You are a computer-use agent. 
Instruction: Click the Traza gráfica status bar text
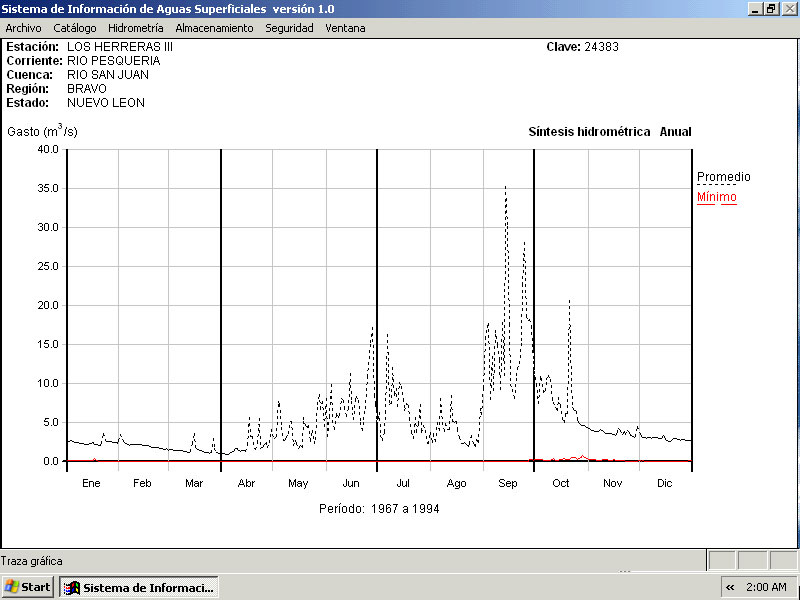click(x=31, y=561)
